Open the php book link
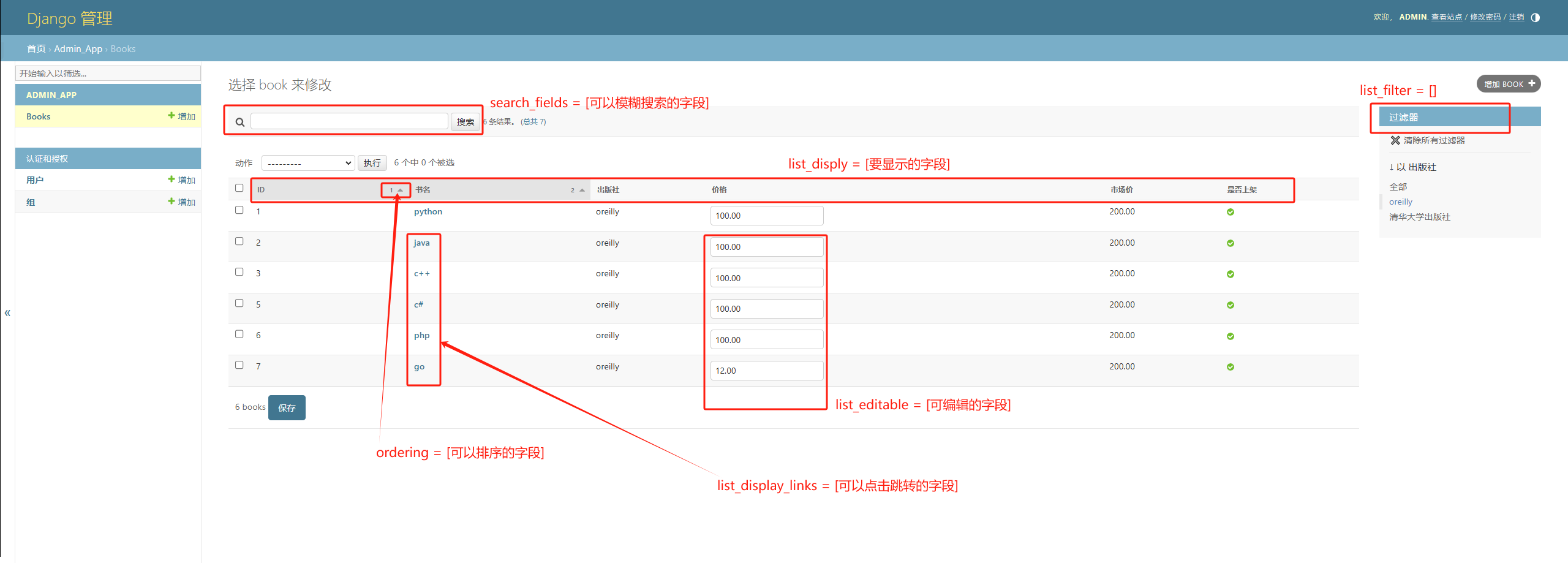The width and height of the screenshot is (1568, 563). [x=421, y=336]
